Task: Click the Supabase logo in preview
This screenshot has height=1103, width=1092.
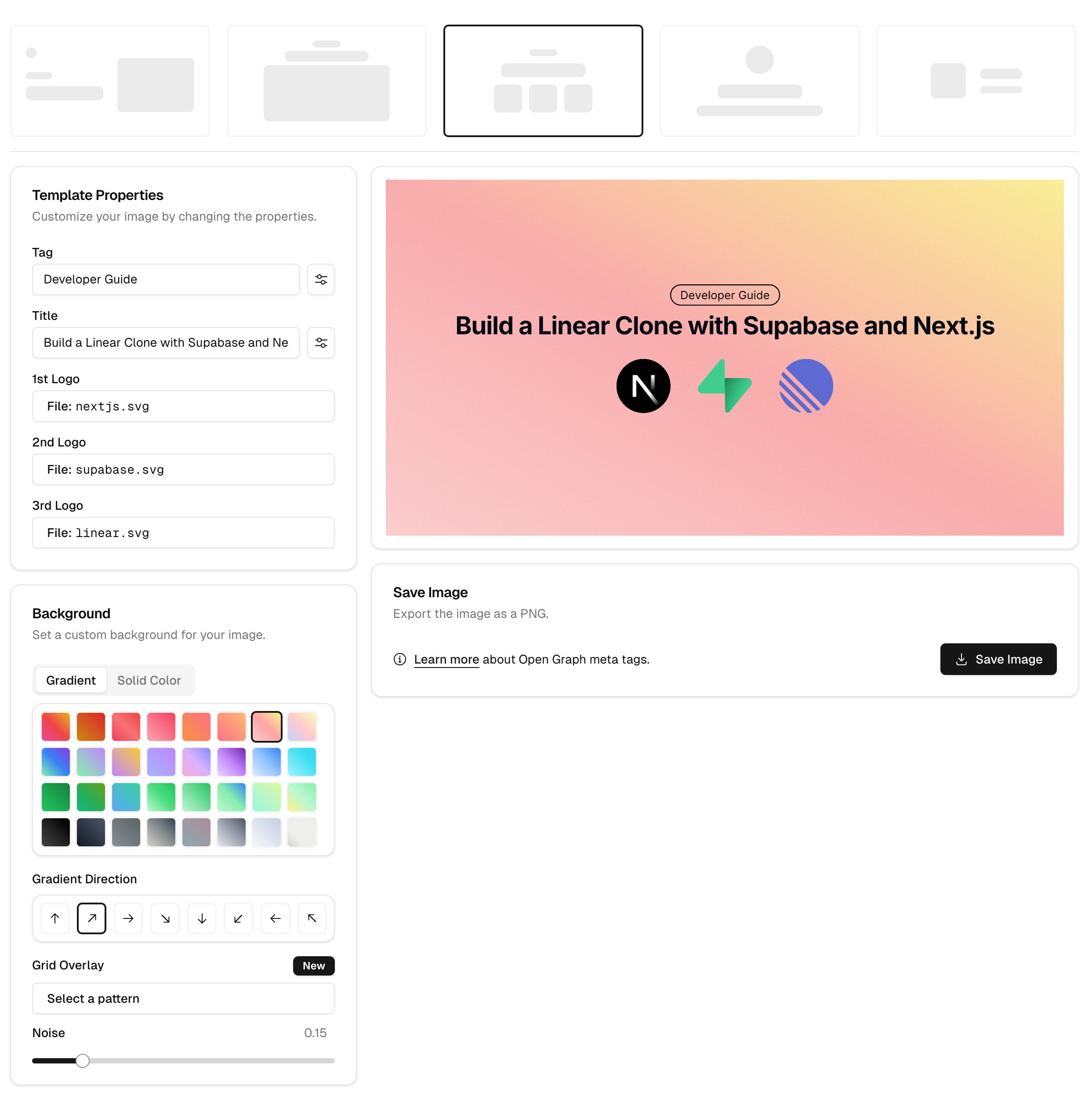Action: (x=724, y=386)
